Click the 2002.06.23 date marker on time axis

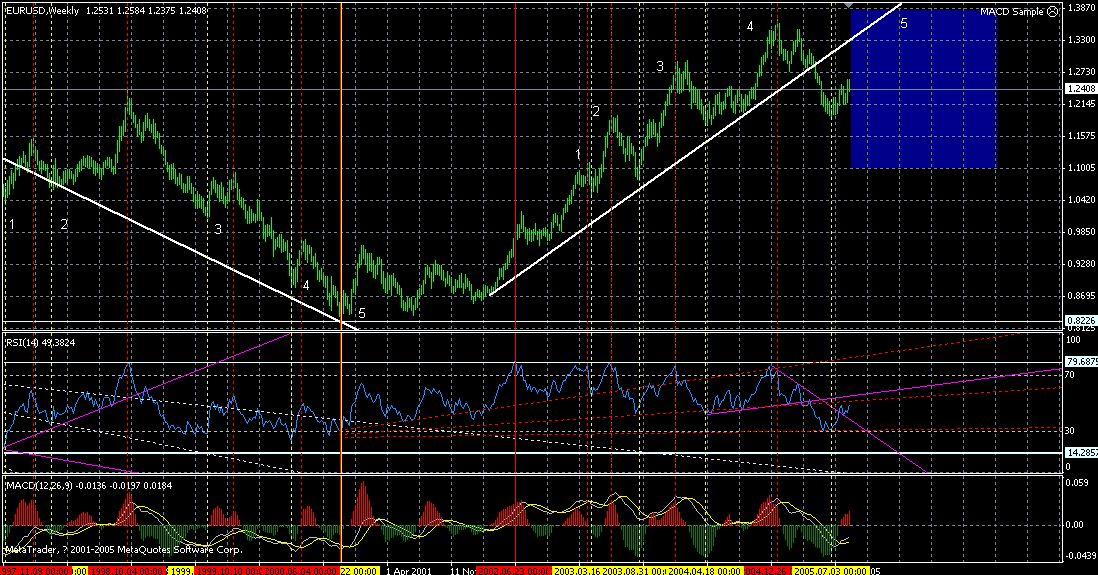[515, 571]
